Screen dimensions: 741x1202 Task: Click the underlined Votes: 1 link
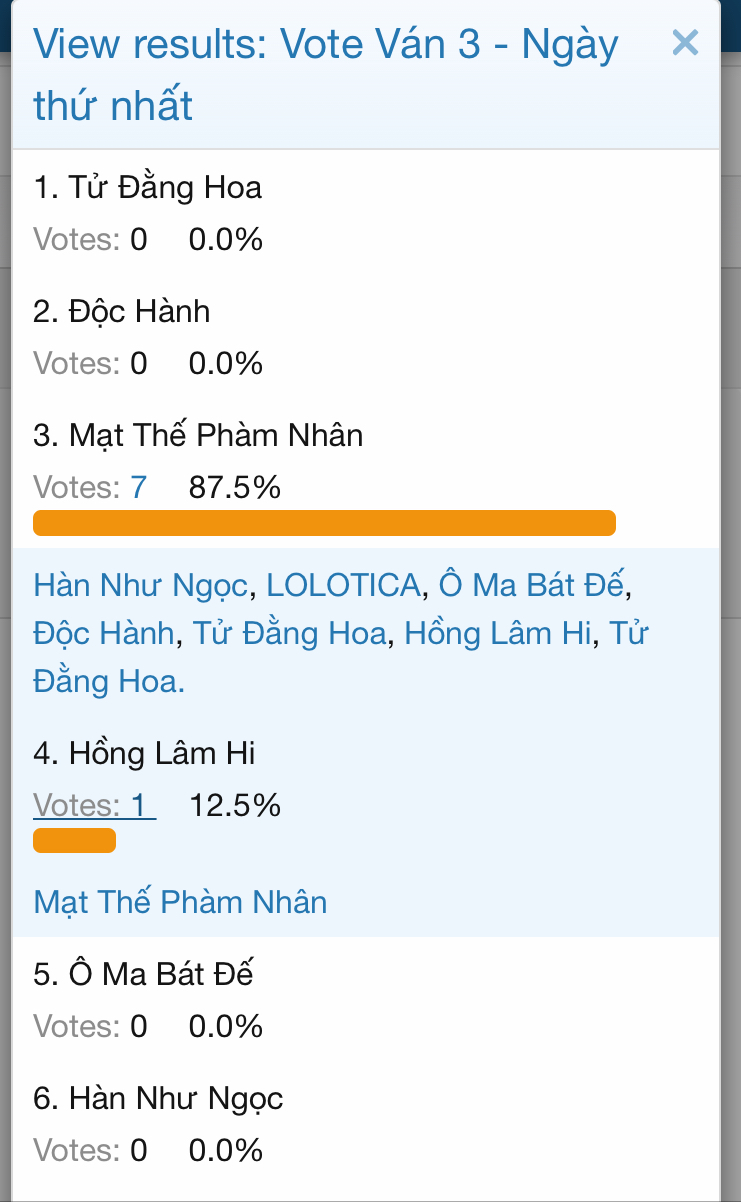pyautogui.click(x=94, y=805)
